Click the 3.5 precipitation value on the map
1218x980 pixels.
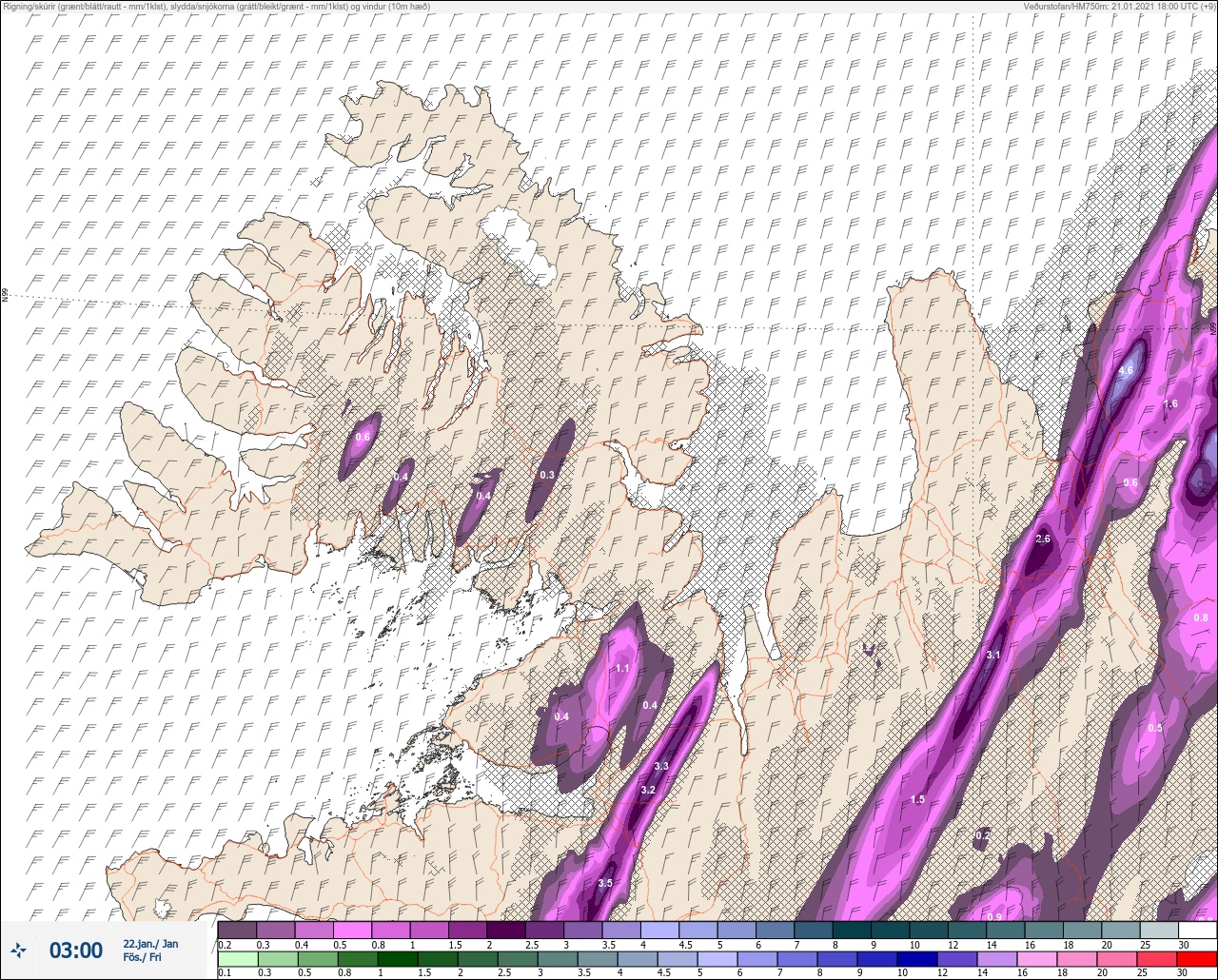click(605, 883)
